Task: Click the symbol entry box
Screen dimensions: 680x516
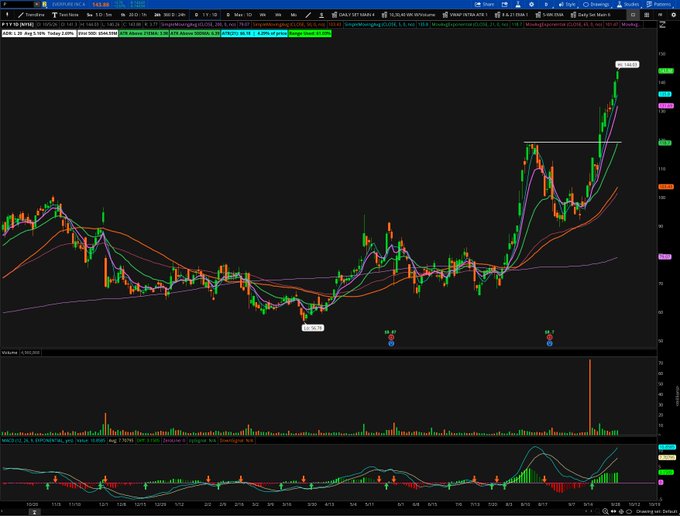Action: pyautogui.click(x=17, y=4)
